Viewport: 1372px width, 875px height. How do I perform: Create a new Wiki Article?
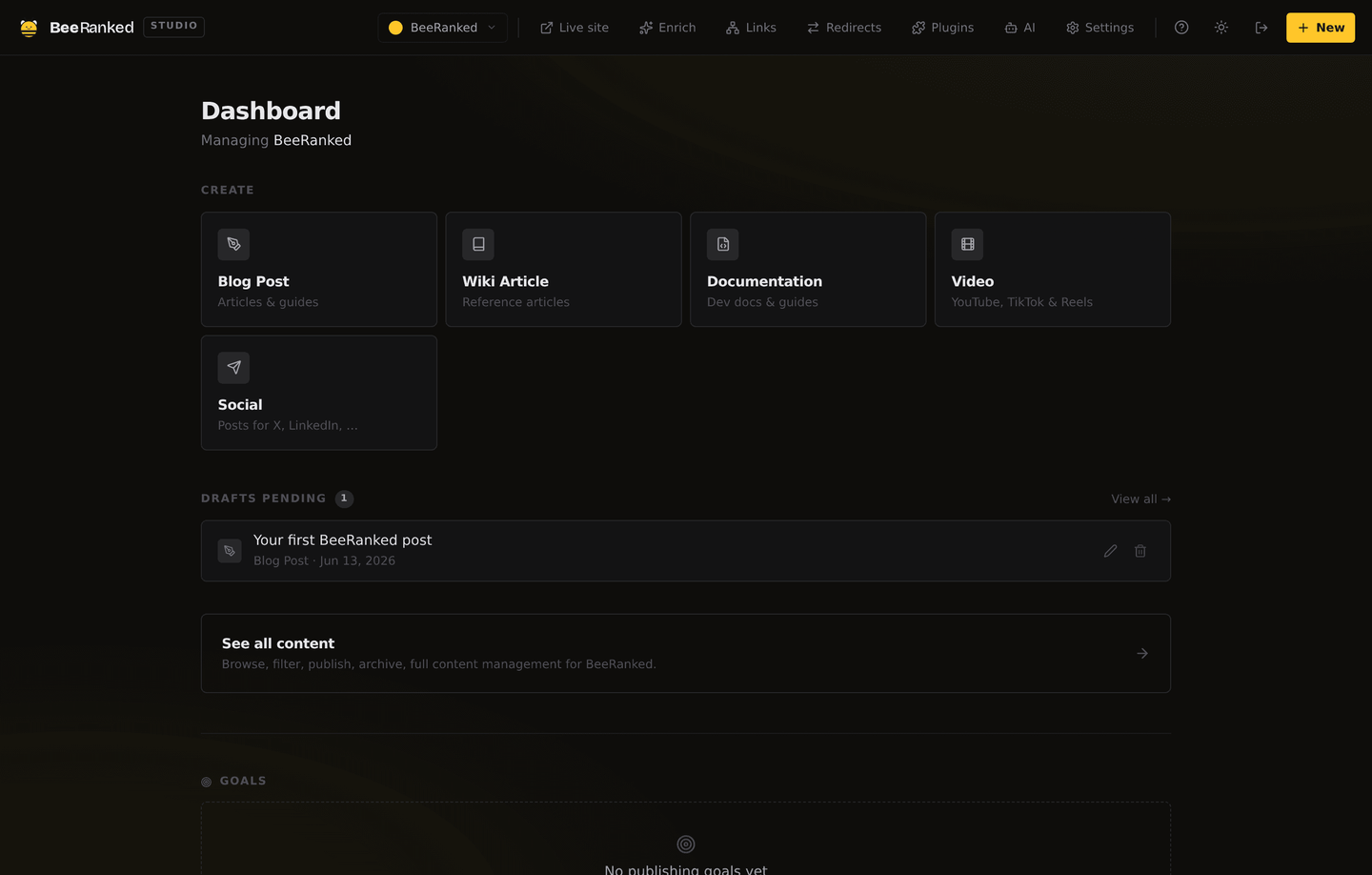564,270
